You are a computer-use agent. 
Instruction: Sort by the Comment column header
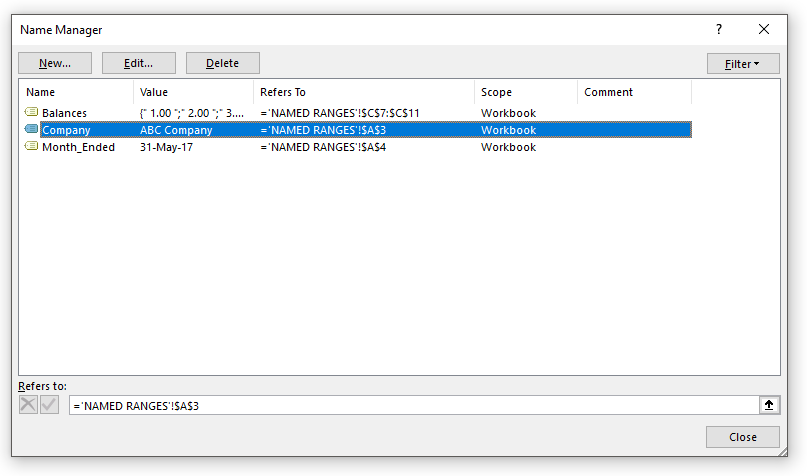[x=635, y=92]
